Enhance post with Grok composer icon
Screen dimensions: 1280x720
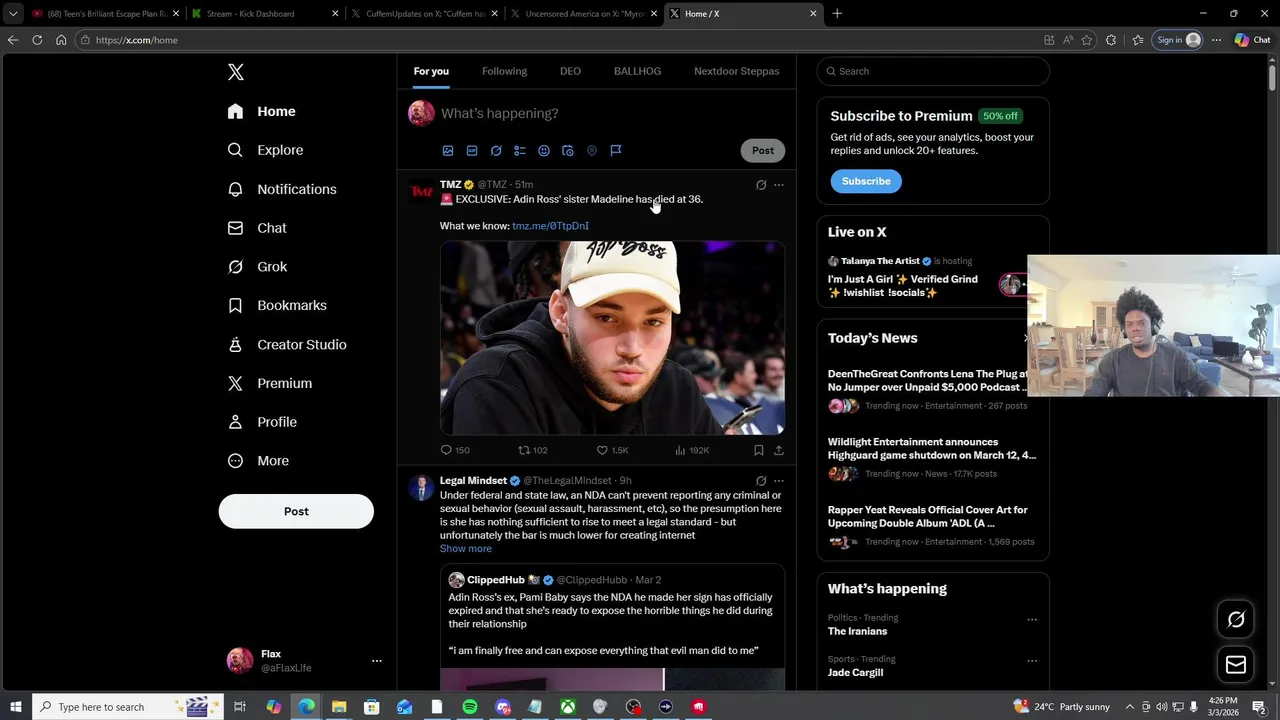point(496,150)
